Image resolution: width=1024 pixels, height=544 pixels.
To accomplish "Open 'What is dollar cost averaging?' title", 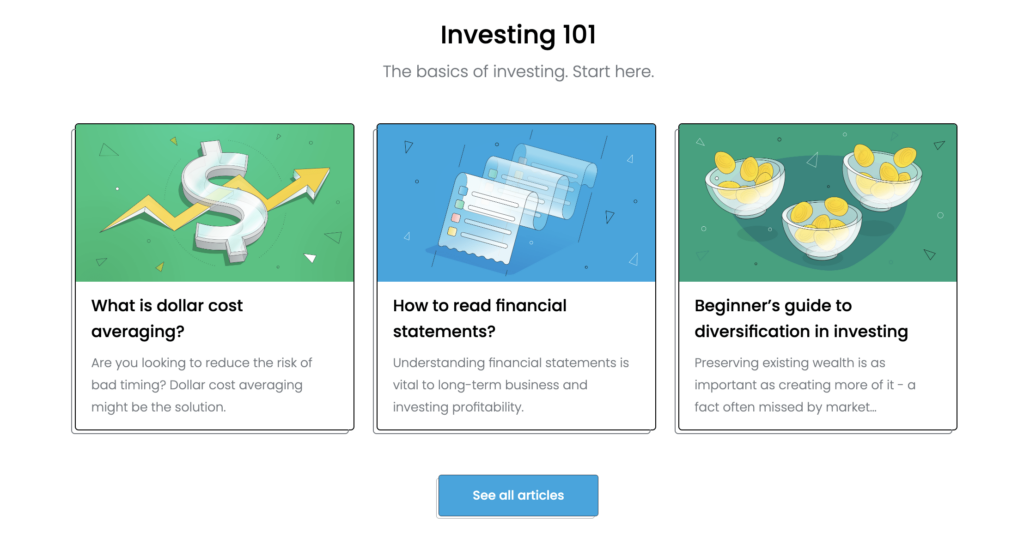I will [167, 318].
